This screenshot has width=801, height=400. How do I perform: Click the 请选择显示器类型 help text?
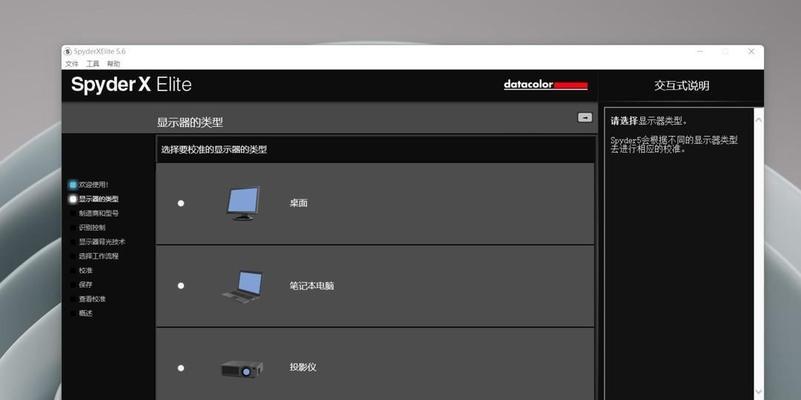(649, 121)
